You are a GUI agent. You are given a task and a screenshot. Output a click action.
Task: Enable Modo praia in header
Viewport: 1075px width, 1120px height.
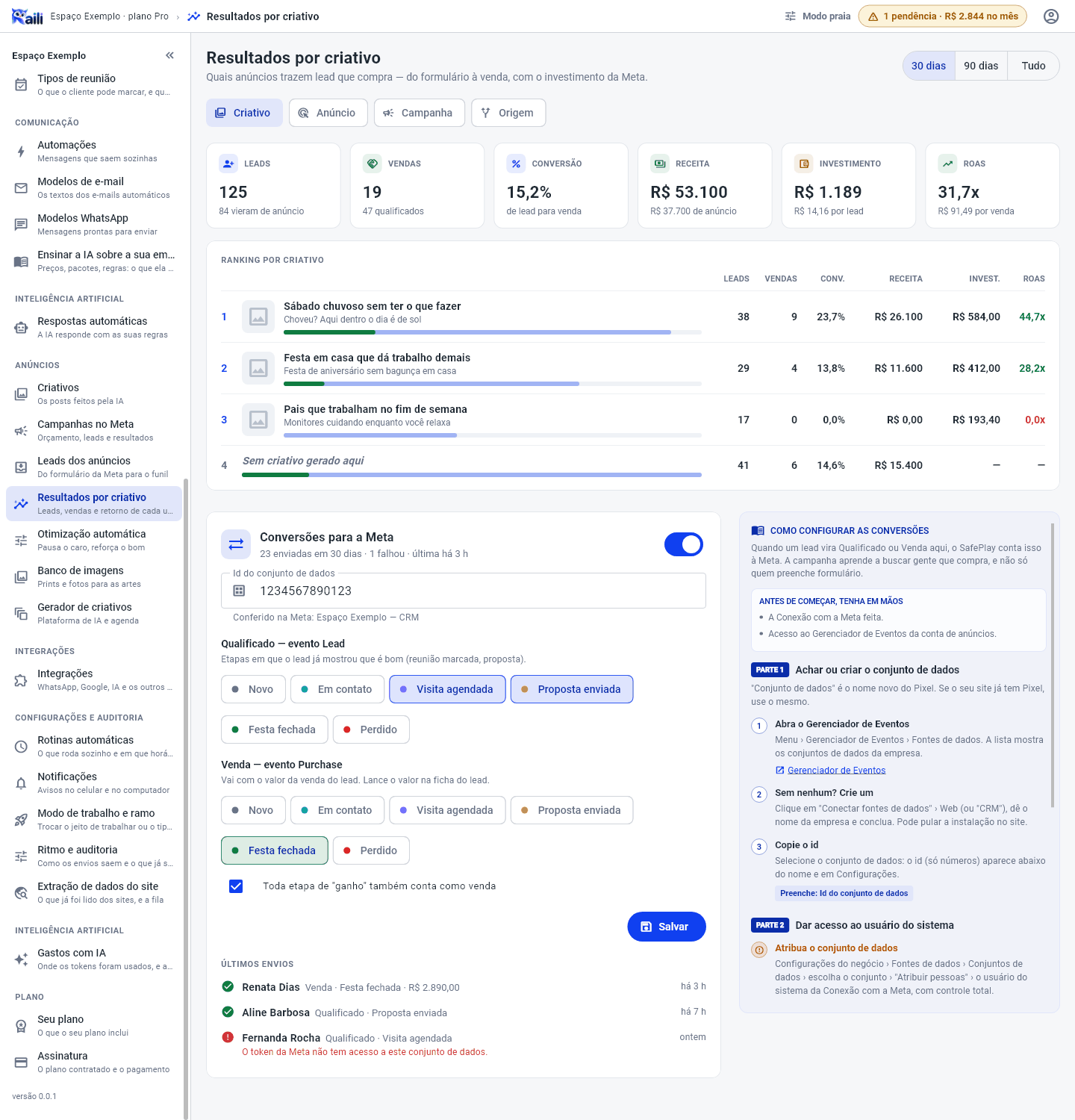pos(817,16)
